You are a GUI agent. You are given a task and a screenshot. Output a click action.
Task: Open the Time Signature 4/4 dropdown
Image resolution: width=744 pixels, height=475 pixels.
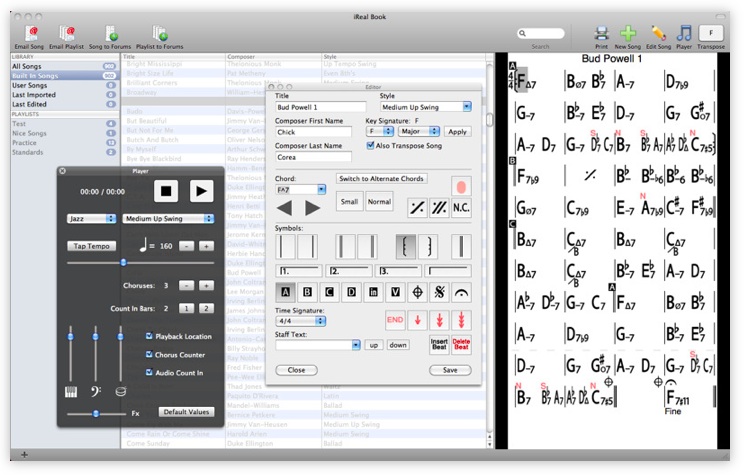tap(300, 321)
